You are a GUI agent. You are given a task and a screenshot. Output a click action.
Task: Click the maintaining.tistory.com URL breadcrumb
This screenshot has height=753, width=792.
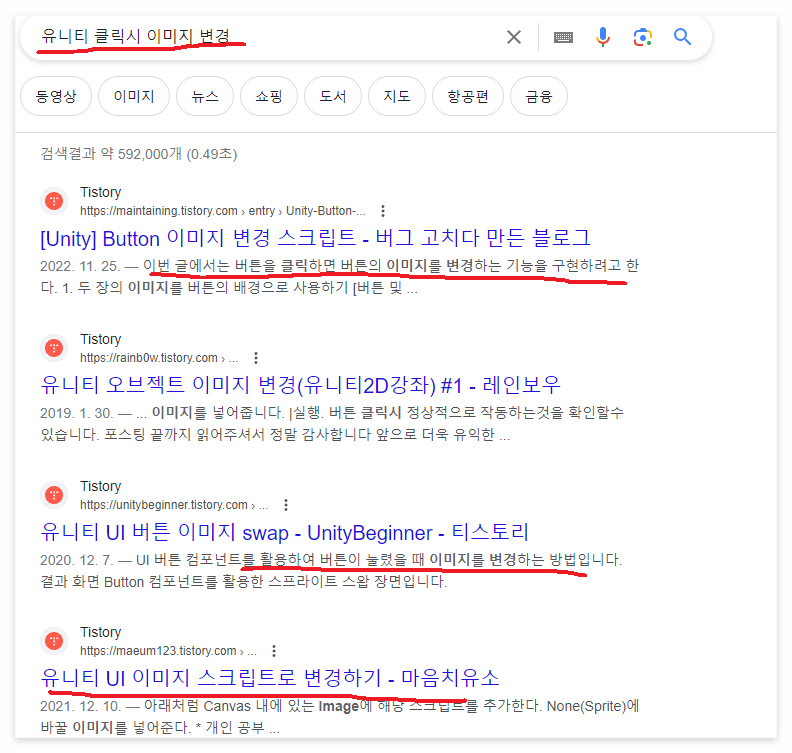tap(223, 211)
